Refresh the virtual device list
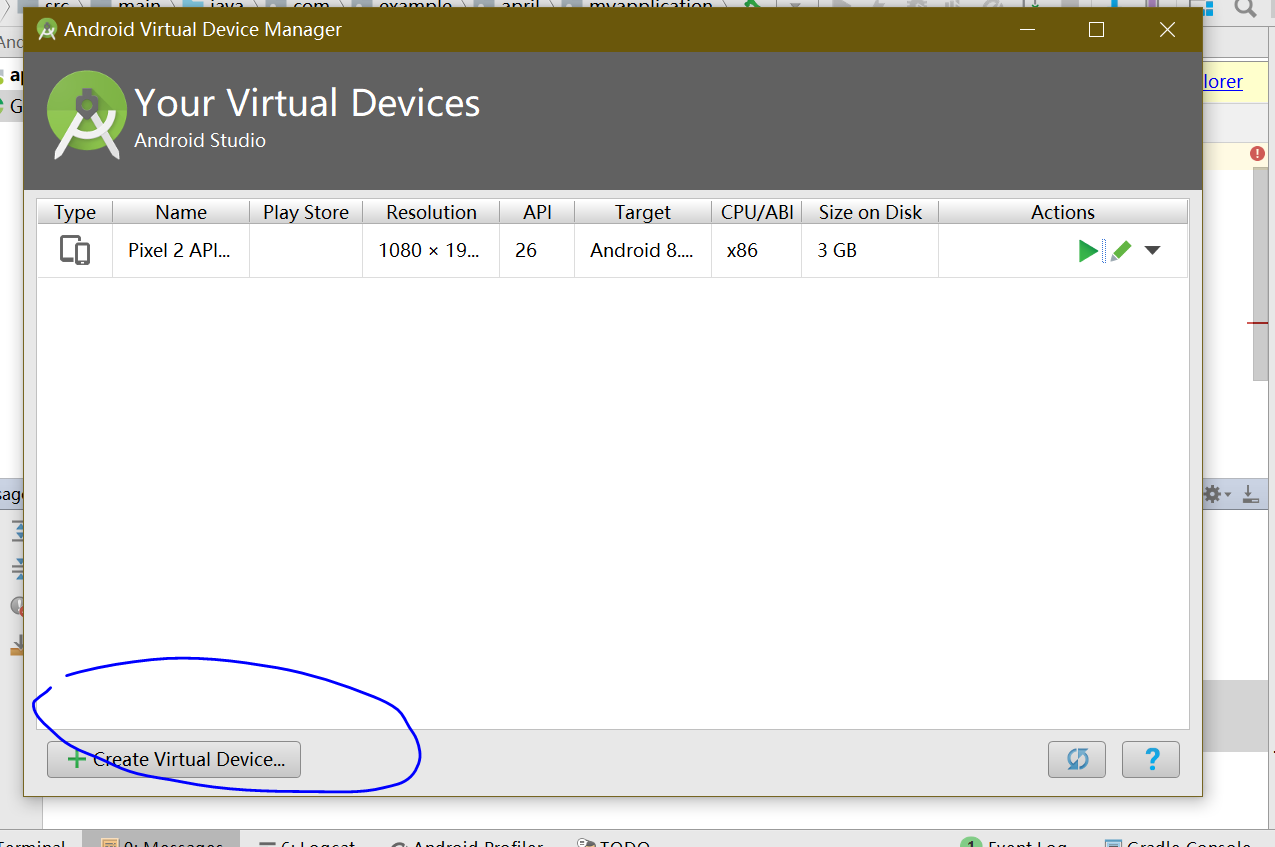This screenshot has height=847, width=1275. coord(1077,759)
